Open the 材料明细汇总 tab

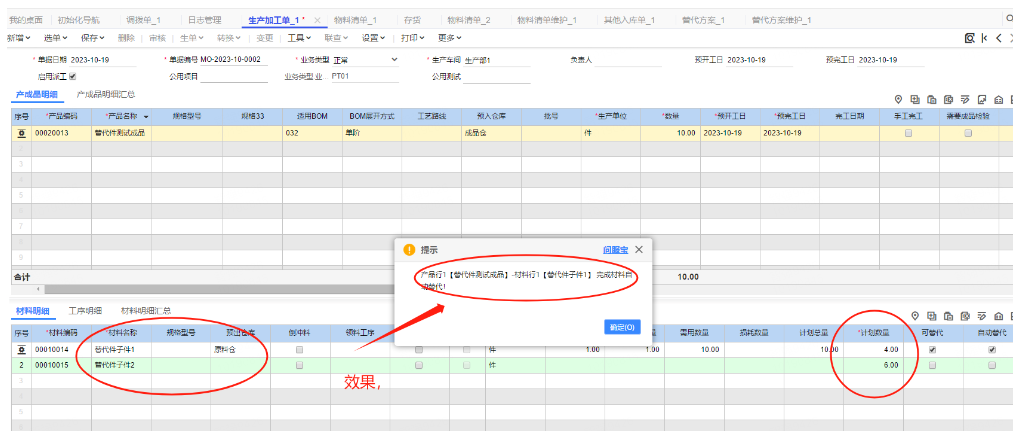(x=145, y=311)
